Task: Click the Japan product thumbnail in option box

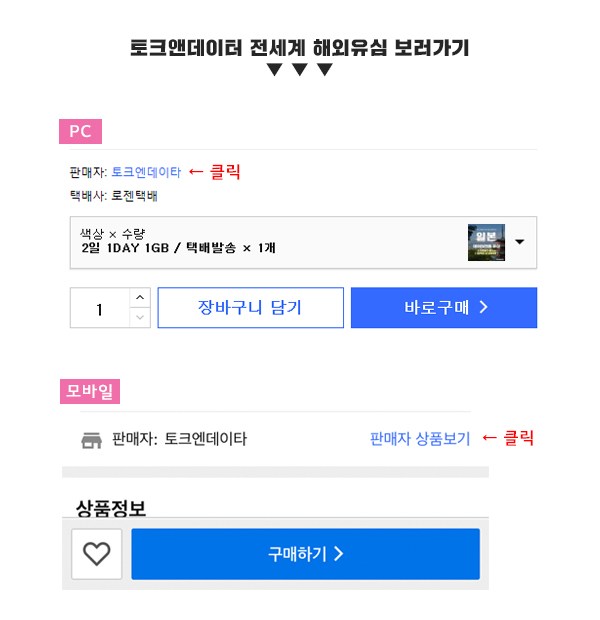Action: 486,242
